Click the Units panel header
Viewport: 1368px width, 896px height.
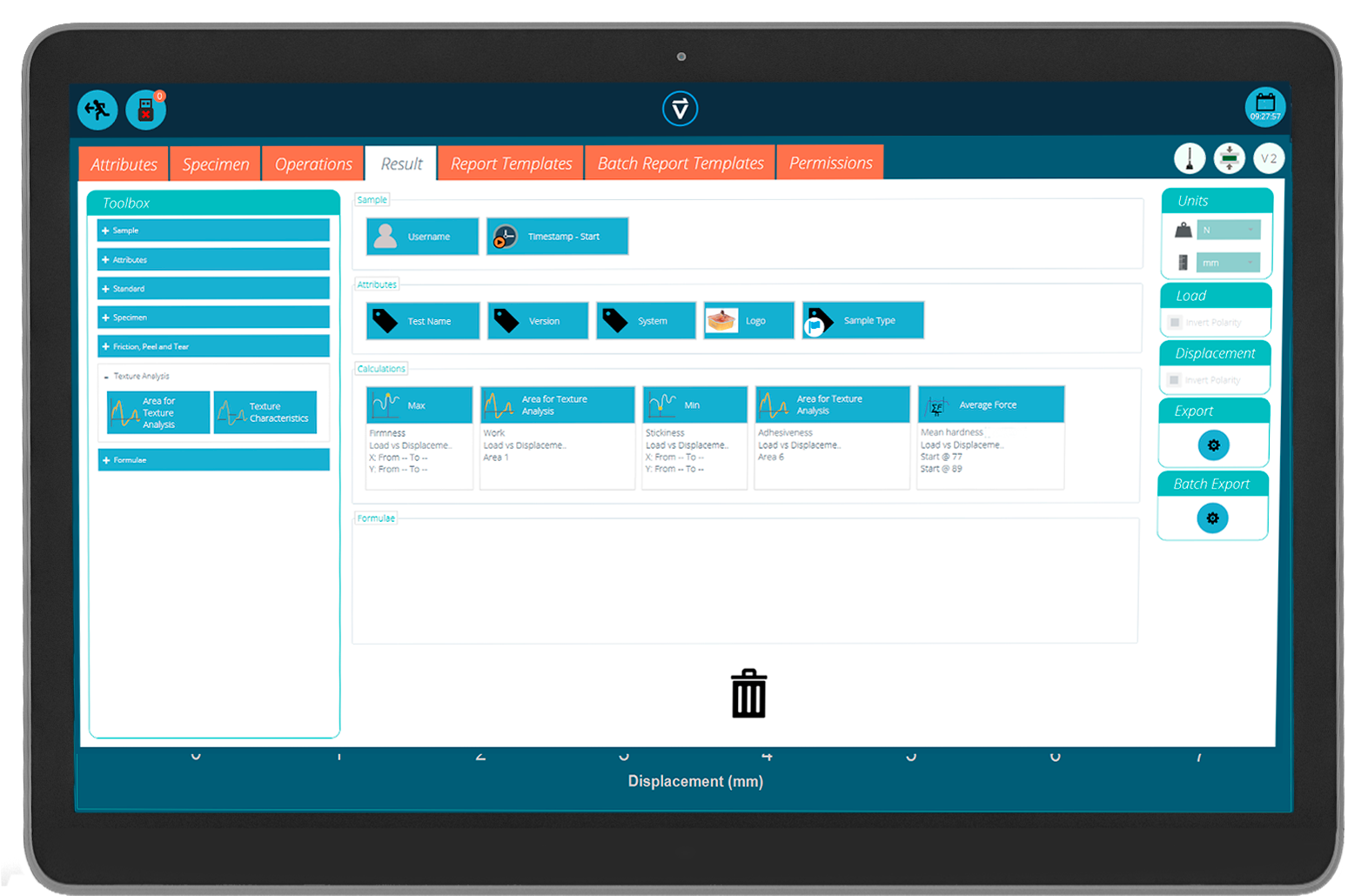(1217, 201)
